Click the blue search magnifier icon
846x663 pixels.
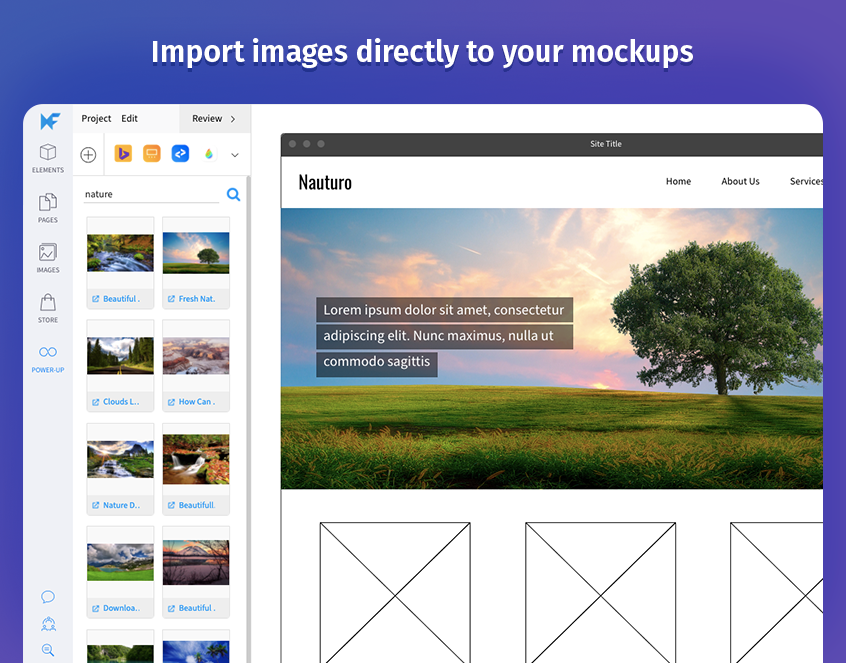tap(233, 194)
